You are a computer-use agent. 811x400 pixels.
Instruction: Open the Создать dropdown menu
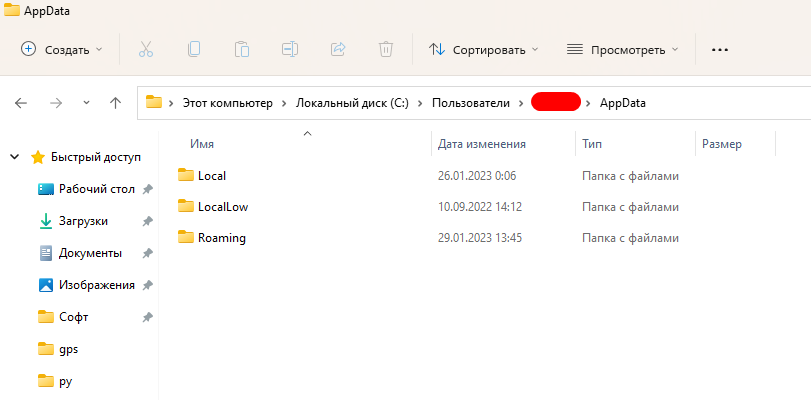click(x=62, y=50)
